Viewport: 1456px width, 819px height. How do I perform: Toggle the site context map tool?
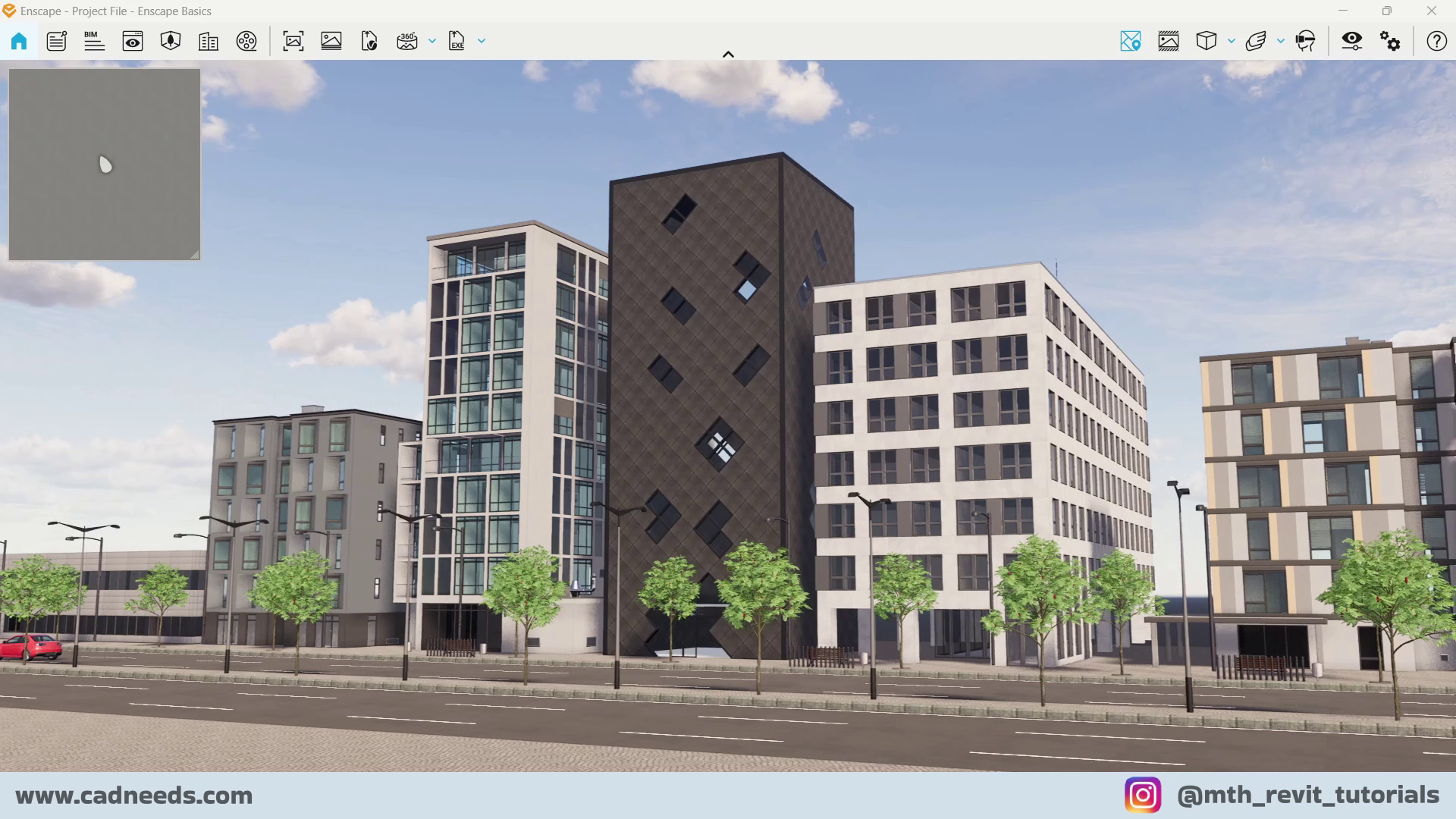[x=1131, y=41]
